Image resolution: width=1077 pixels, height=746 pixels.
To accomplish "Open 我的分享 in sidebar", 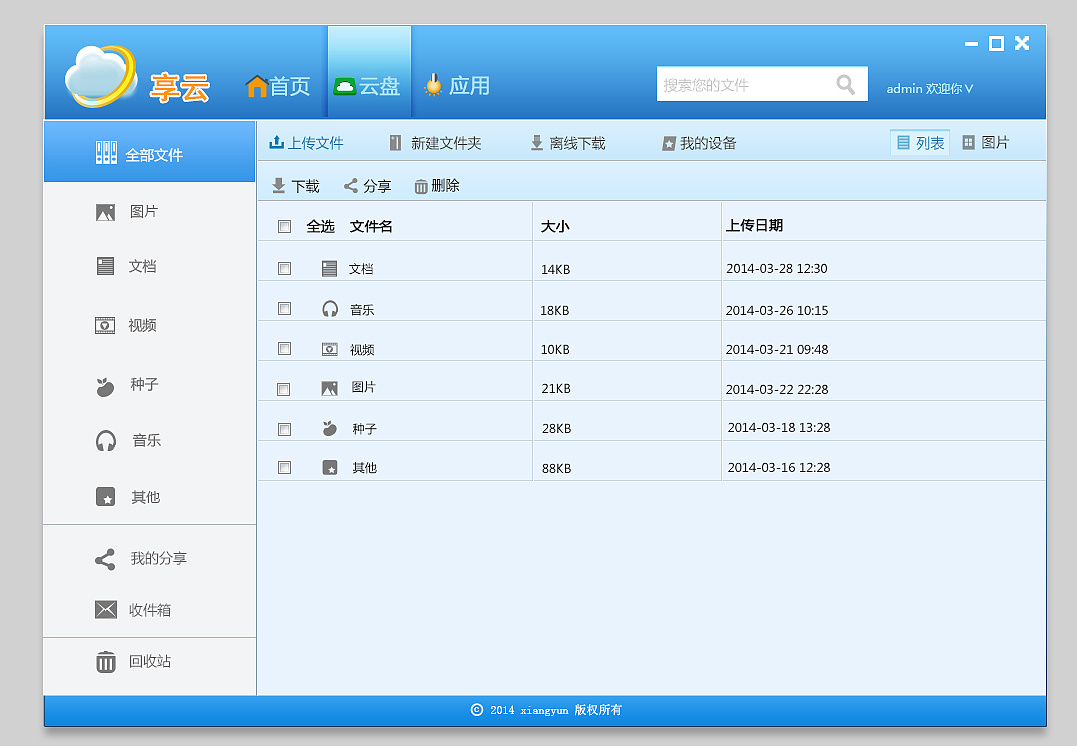I will pyautogui.click(x=141, y=558).
